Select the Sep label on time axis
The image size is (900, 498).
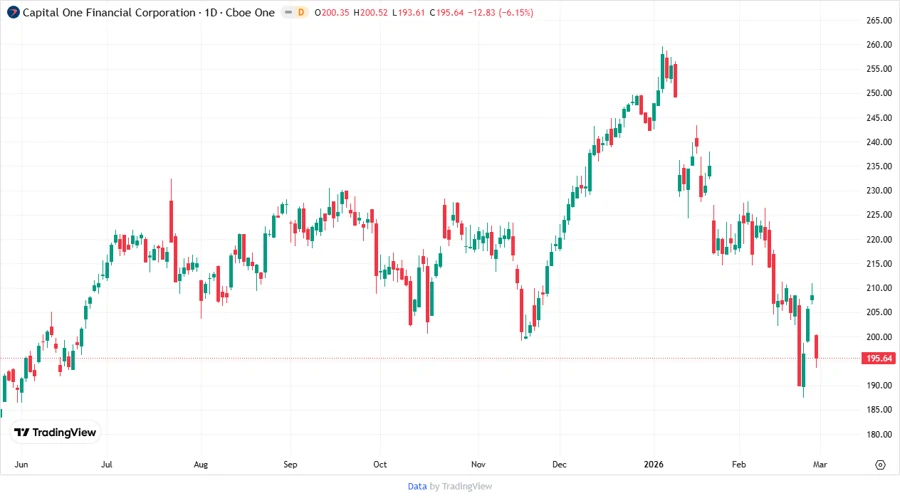[x=290, y=464]
